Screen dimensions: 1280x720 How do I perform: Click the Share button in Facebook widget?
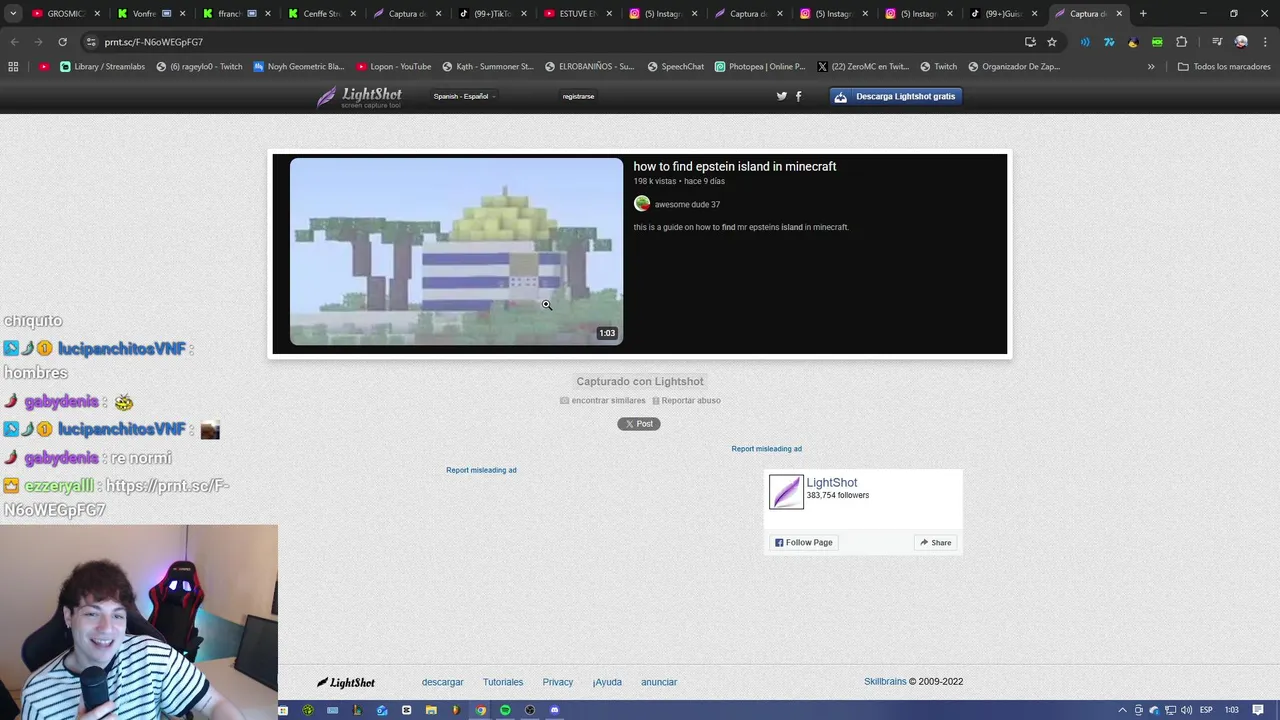click(936, 543)
